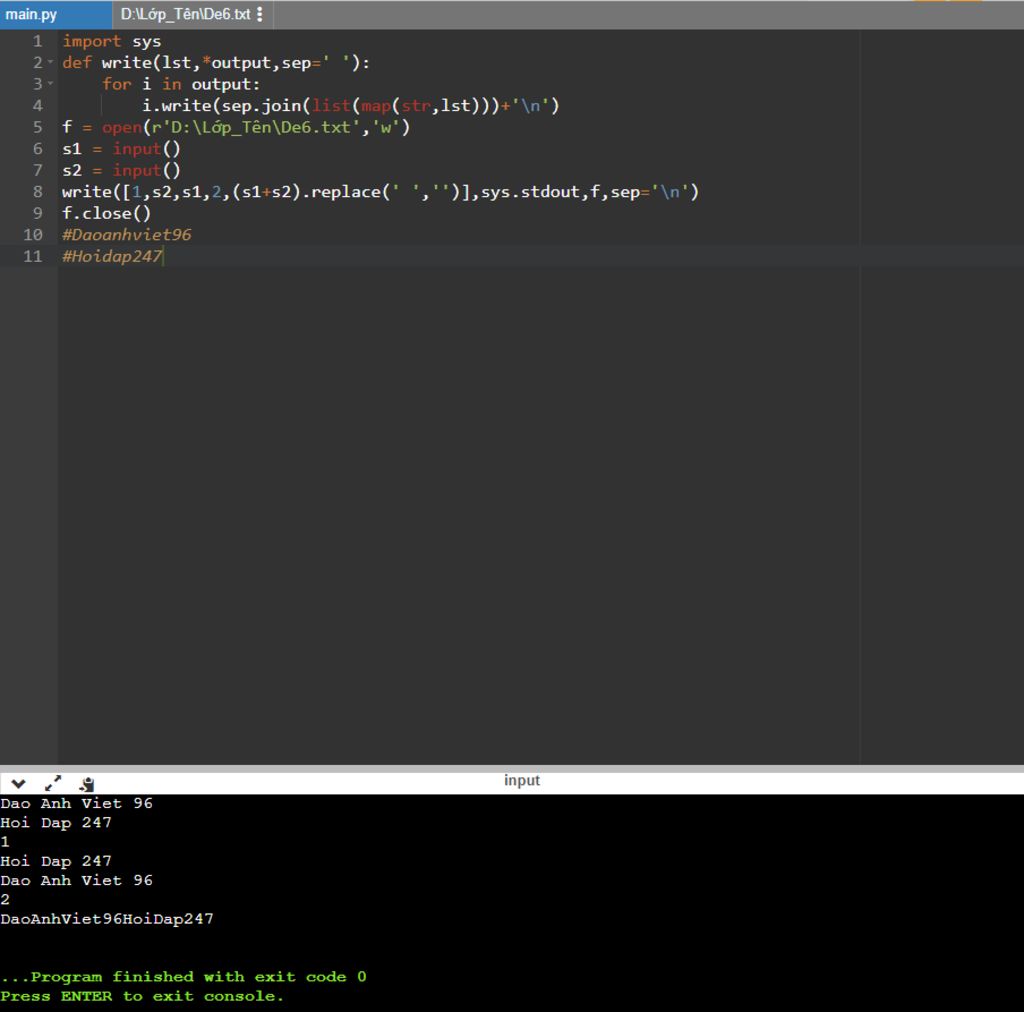The width and height of the screenshot is (1024, 1012).
Task: Click the 'f = open(...' code line
Action: 236,127
